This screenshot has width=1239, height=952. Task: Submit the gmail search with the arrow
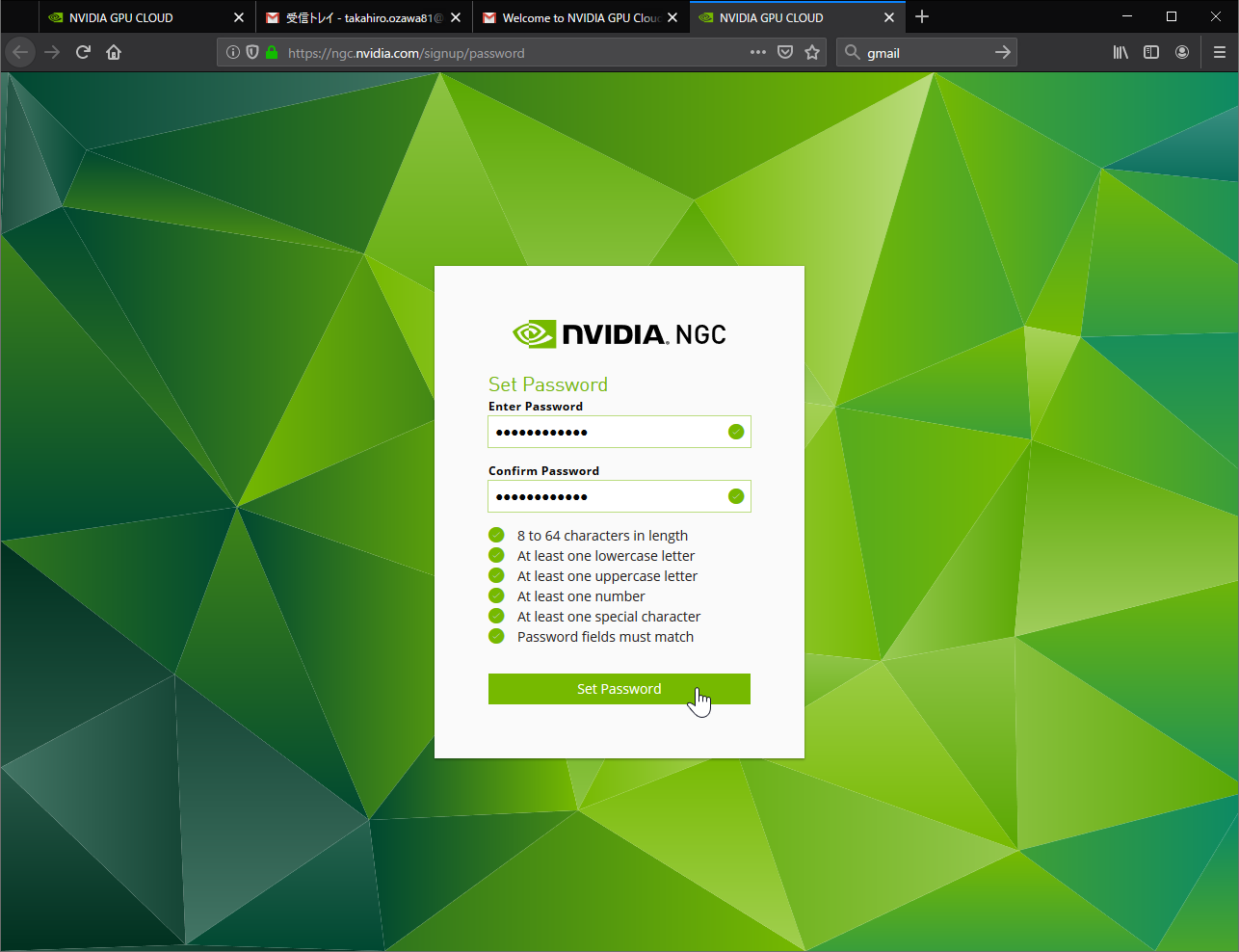1003,52
